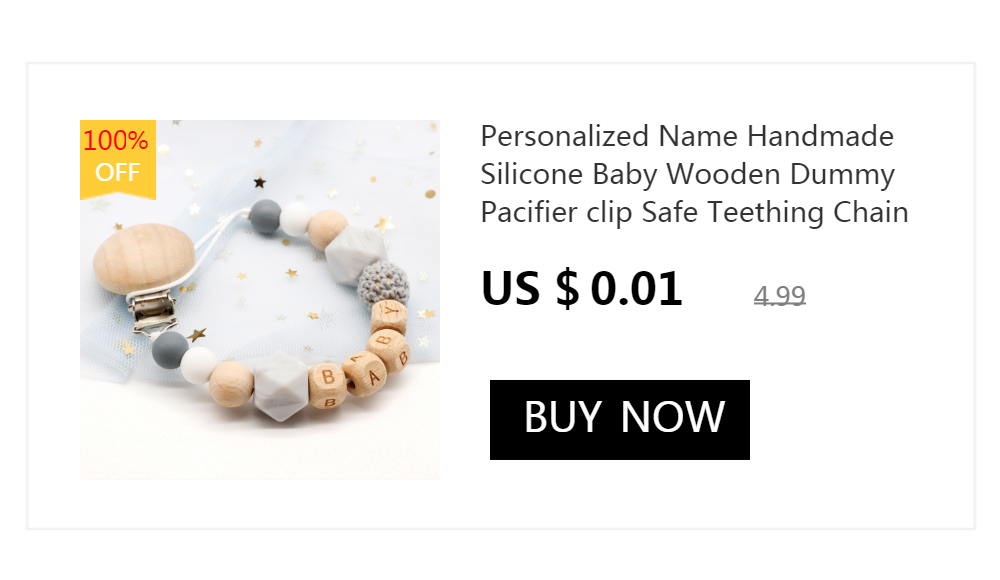Click the black star confetti in photo
The height and width of the screenshot is (580, 1000).
(x=260, y=183)
